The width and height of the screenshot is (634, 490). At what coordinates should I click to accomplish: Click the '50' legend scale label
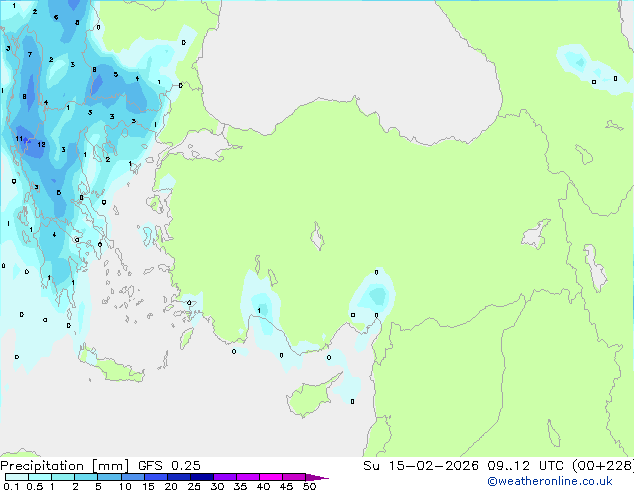coord(309,486)
